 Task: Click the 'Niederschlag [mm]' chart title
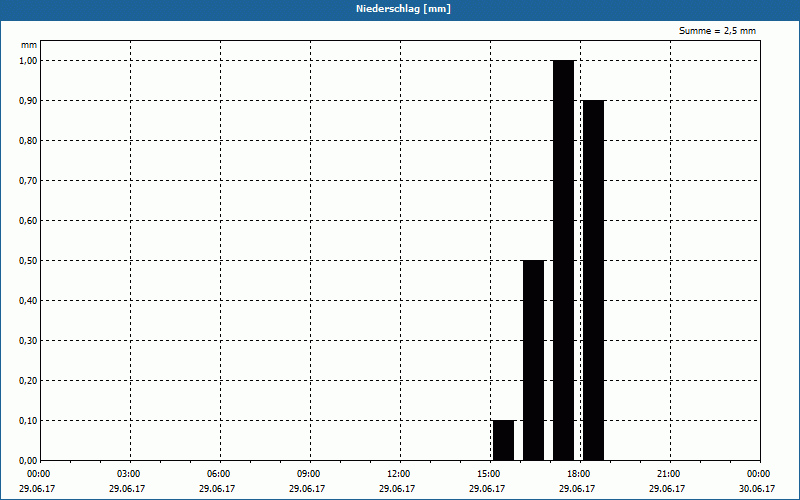point(403,9)
